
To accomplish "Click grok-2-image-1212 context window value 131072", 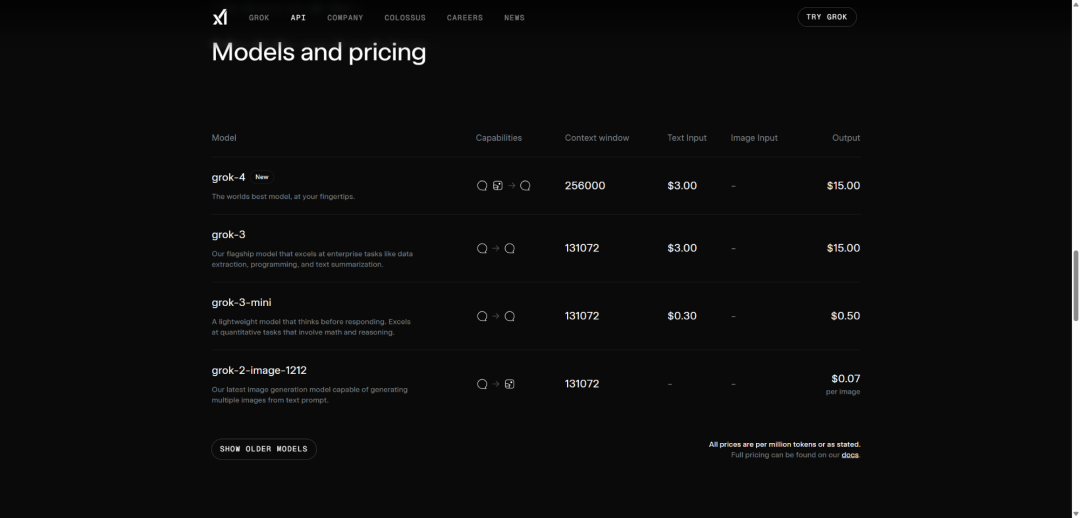I will click(582, 384).
